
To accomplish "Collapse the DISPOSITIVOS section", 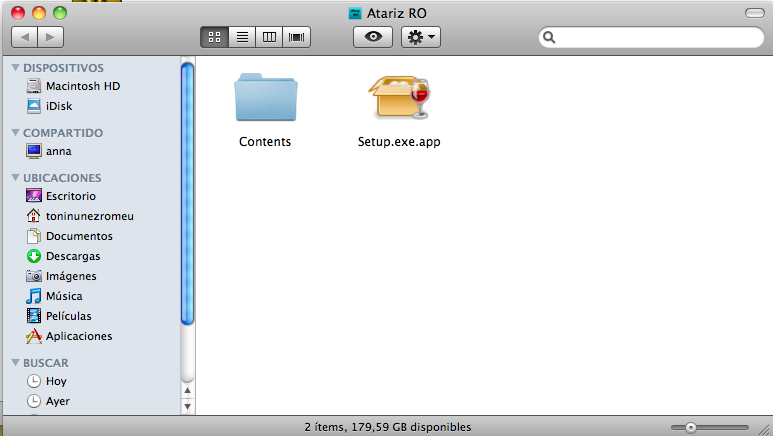I will 15,67.
